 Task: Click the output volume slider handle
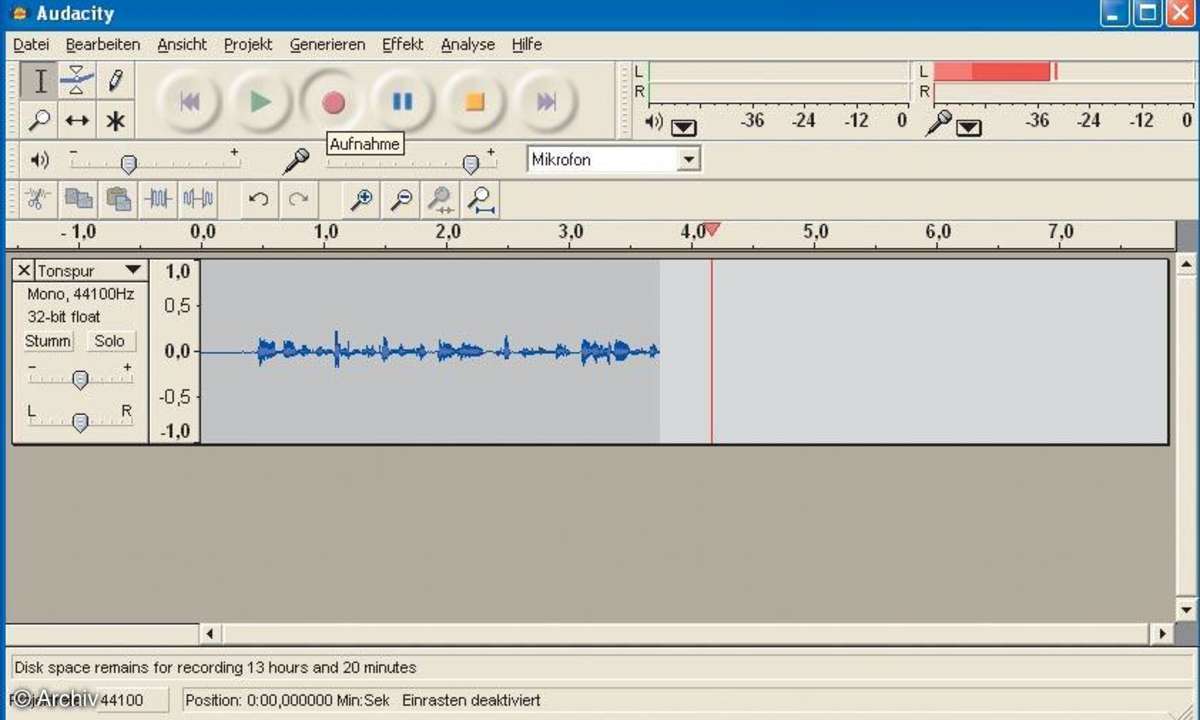coord(128,164)
